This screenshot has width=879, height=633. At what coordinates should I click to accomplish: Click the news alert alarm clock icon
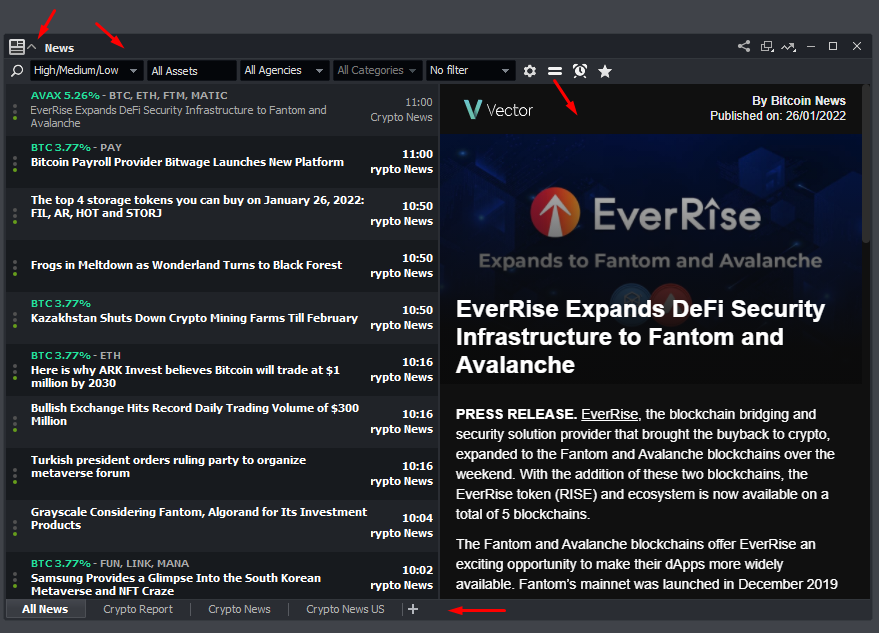580,71
